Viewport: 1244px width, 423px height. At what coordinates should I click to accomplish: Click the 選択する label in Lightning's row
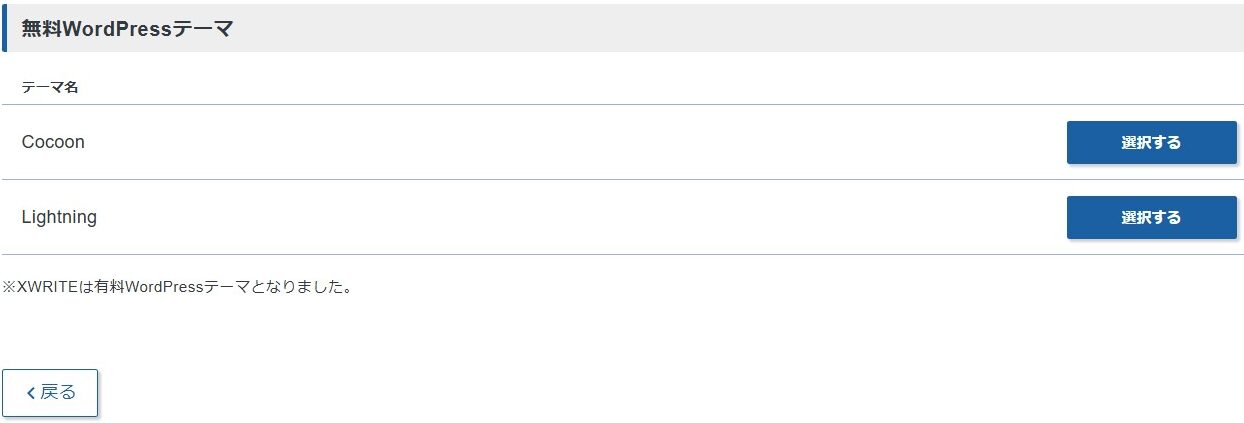1151,217
